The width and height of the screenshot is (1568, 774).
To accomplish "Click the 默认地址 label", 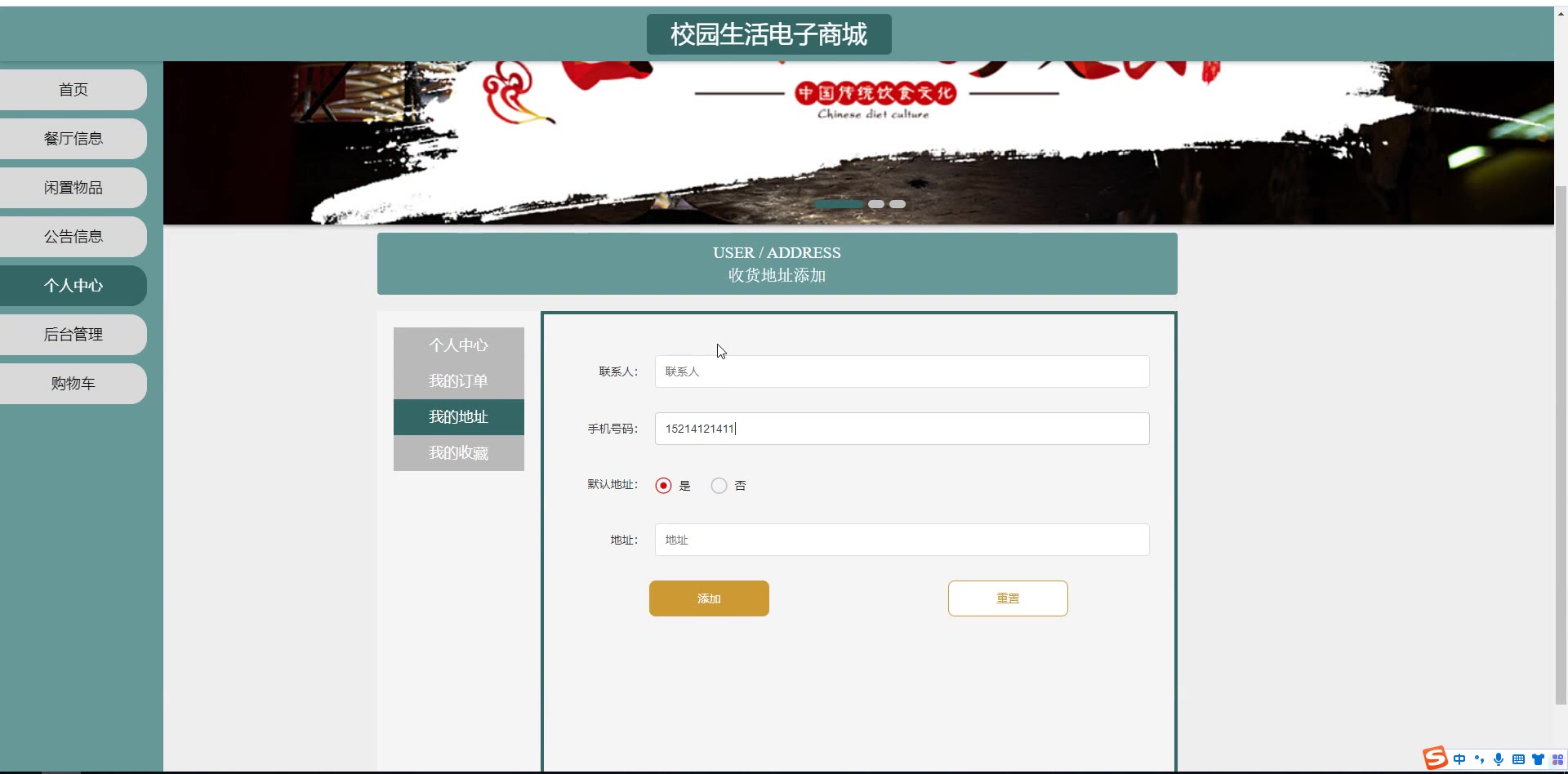I will click(x=612, y=485).
